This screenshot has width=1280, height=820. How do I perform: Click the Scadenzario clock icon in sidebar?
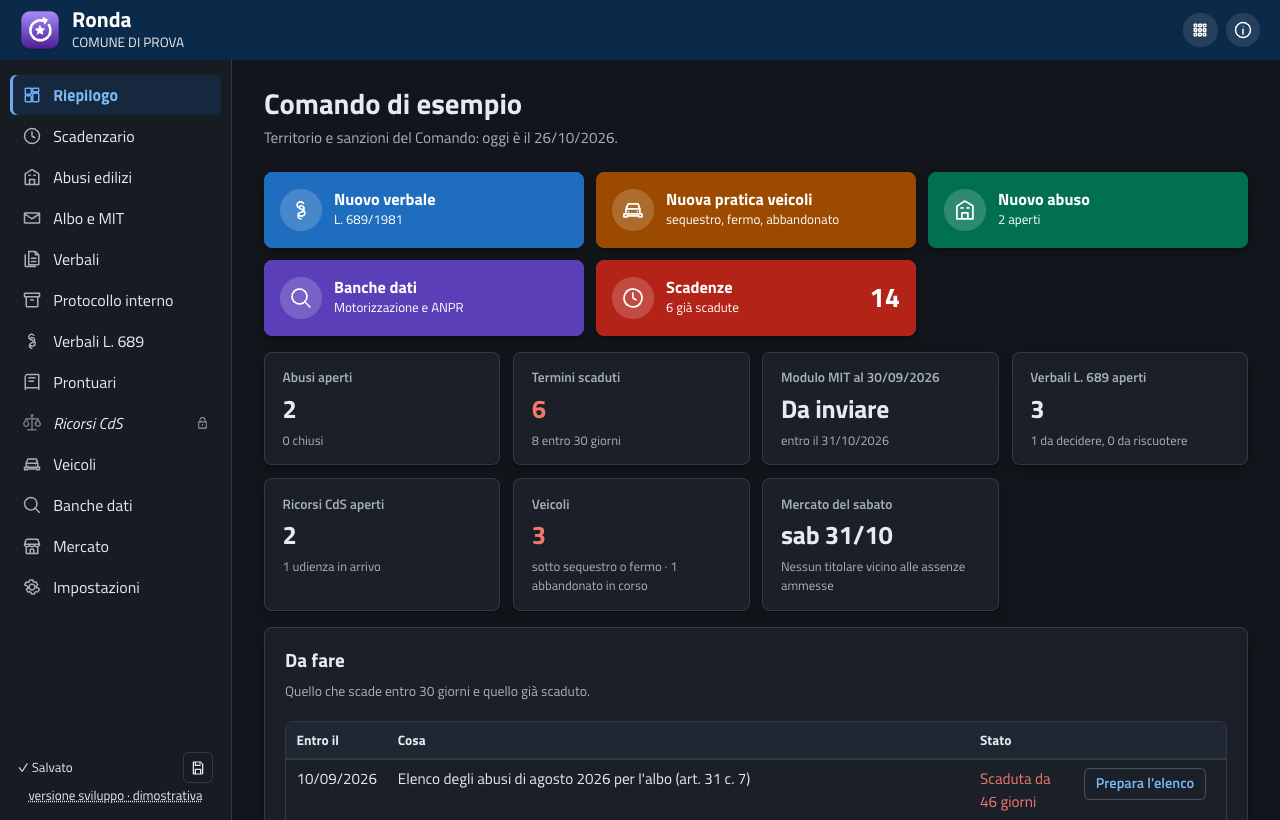pyautogui.click(x=32, y=136)
